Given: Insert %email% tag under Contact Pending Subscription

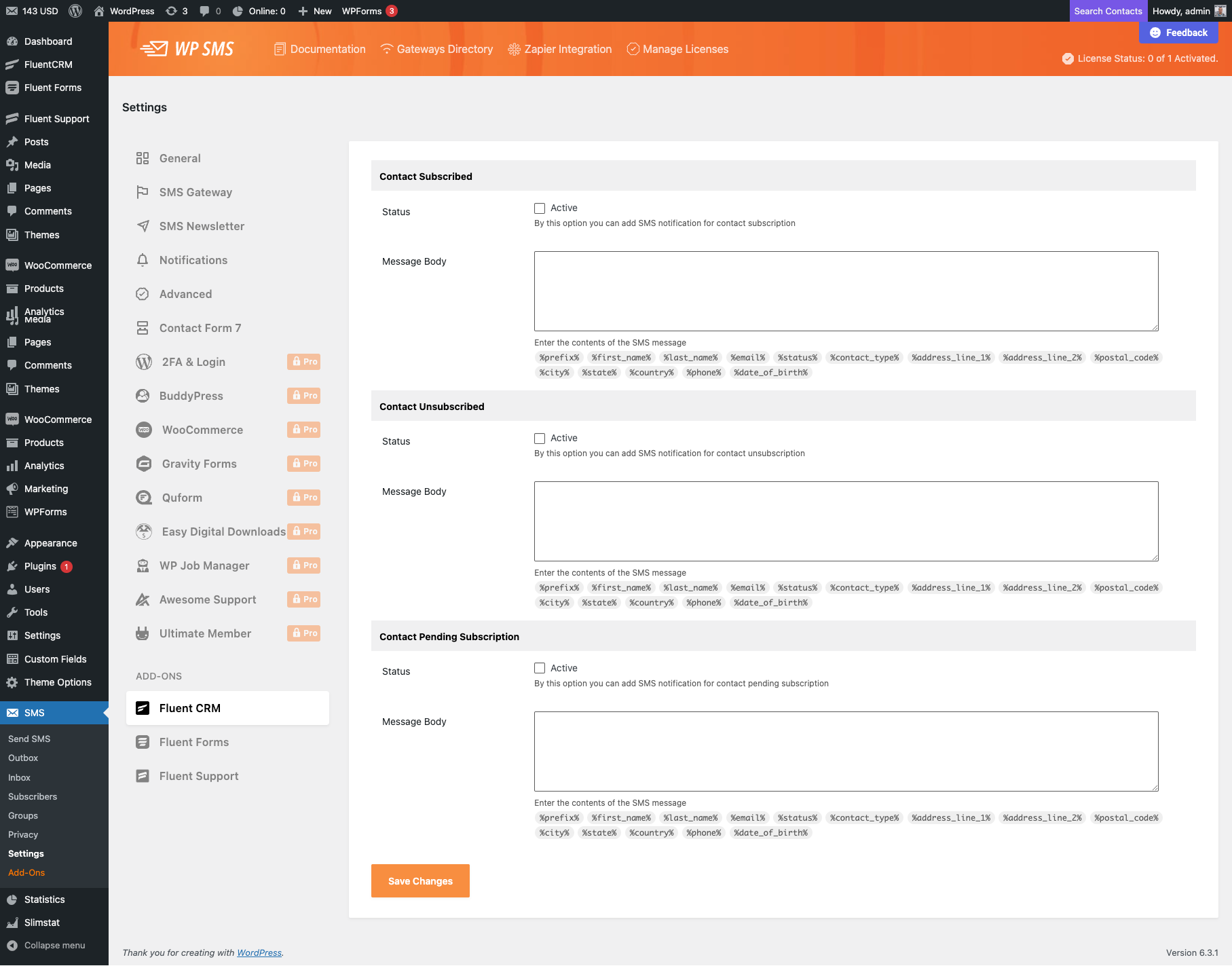Looking at the screenshot, I should coord(747,818).
